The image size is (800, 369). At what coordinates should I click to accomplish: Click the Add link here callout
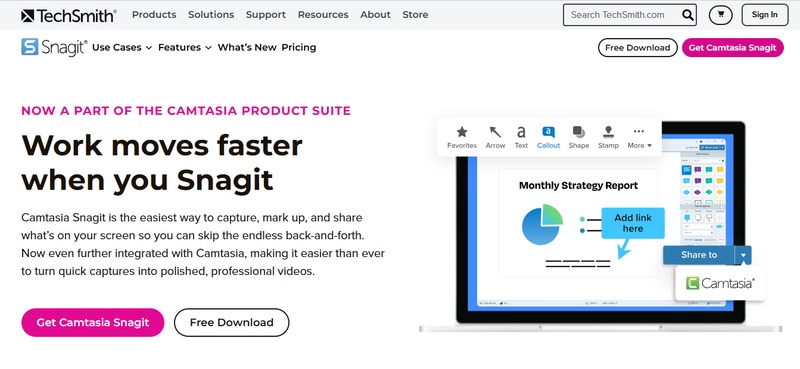[633, 224]
